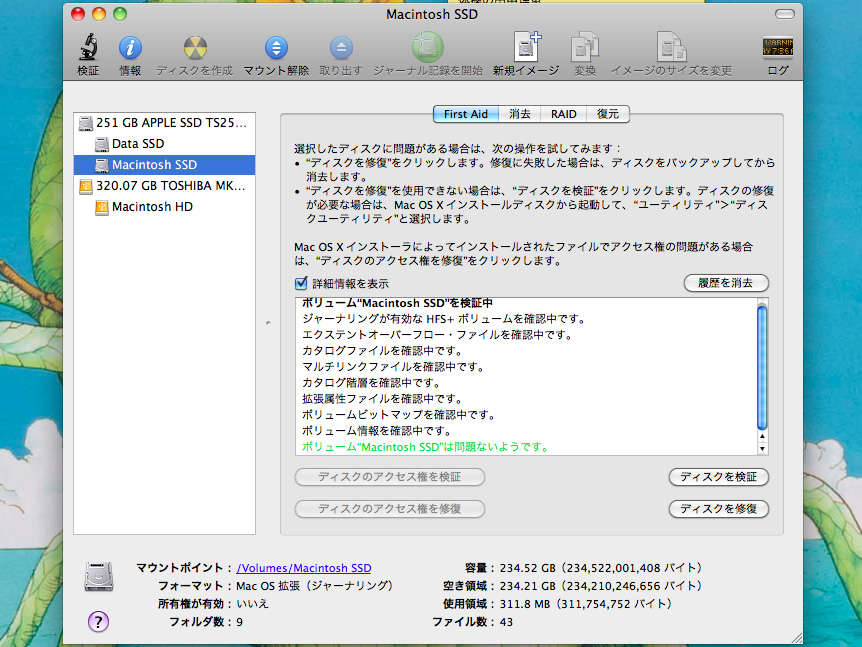The width and height of the screenshot is (862, 647).
Task: Click the ディスクのアクセス権を検証 button
Action: 390,477
